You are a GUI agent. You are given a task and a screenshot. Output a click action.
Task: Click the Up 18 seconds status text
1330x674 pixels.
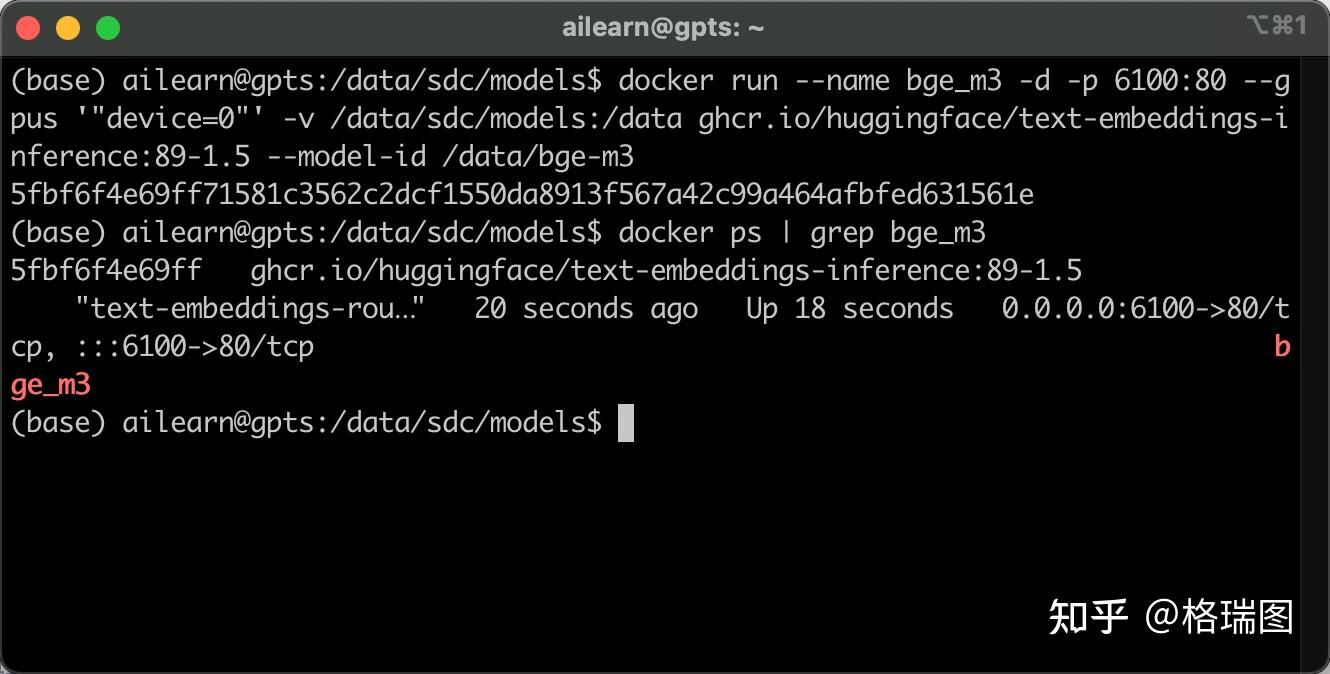tap(850, 309)
